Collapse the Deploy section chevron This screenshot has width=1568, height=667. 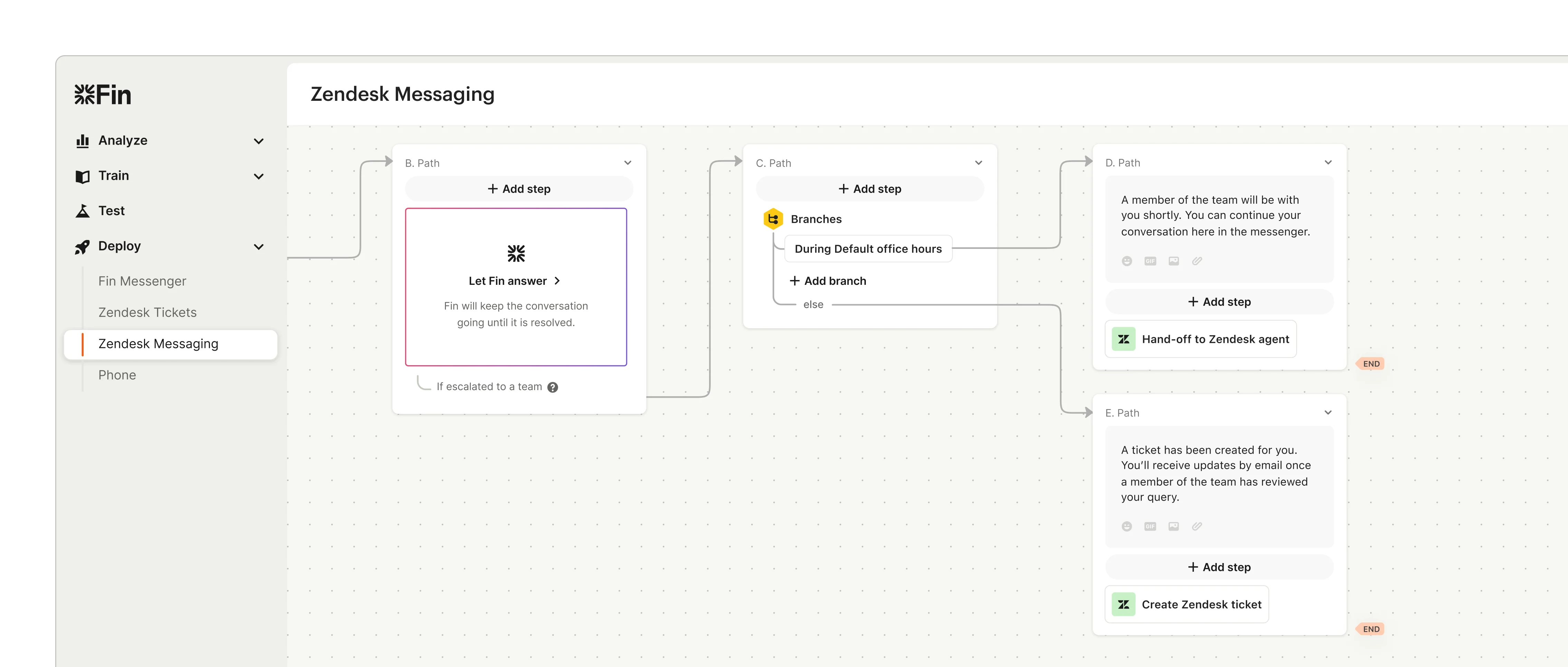click(259, 247)
